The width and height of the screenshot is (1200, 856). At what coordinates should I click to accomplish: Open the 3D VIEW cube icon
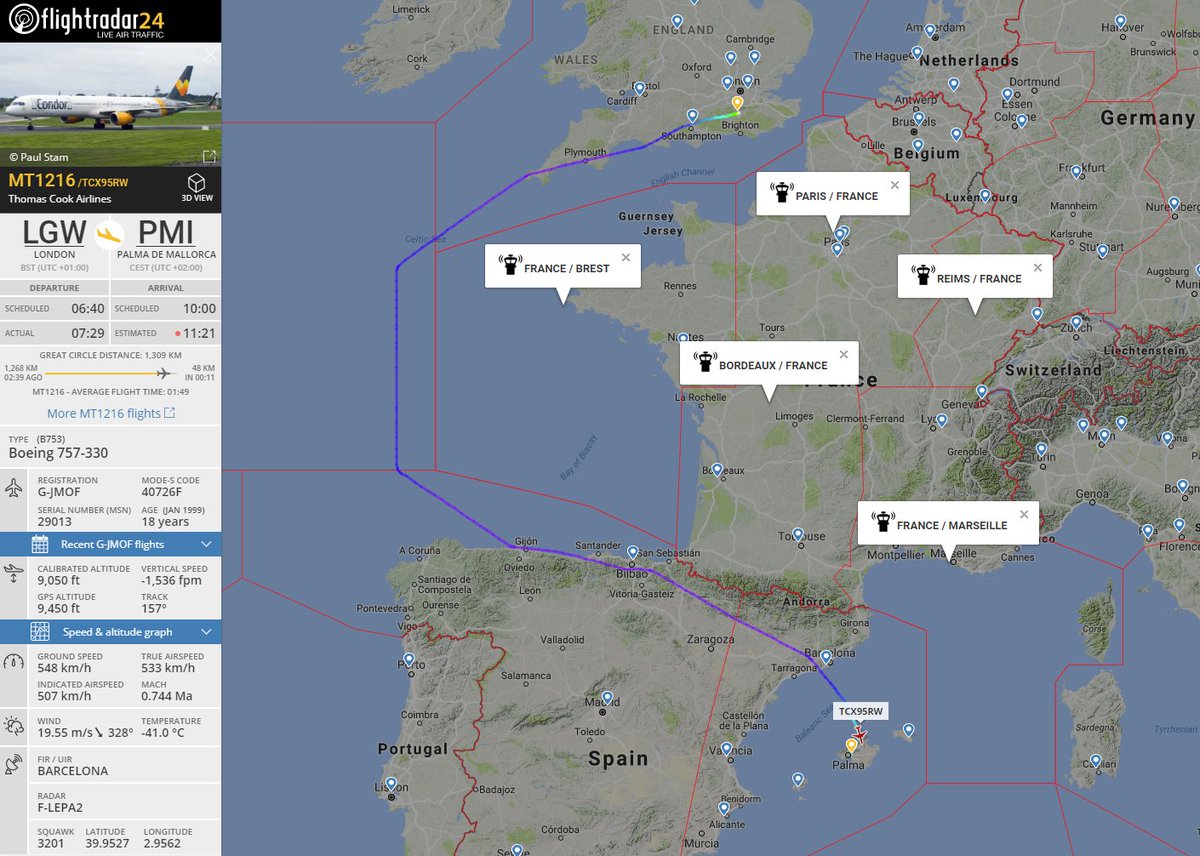pos(196,182)
